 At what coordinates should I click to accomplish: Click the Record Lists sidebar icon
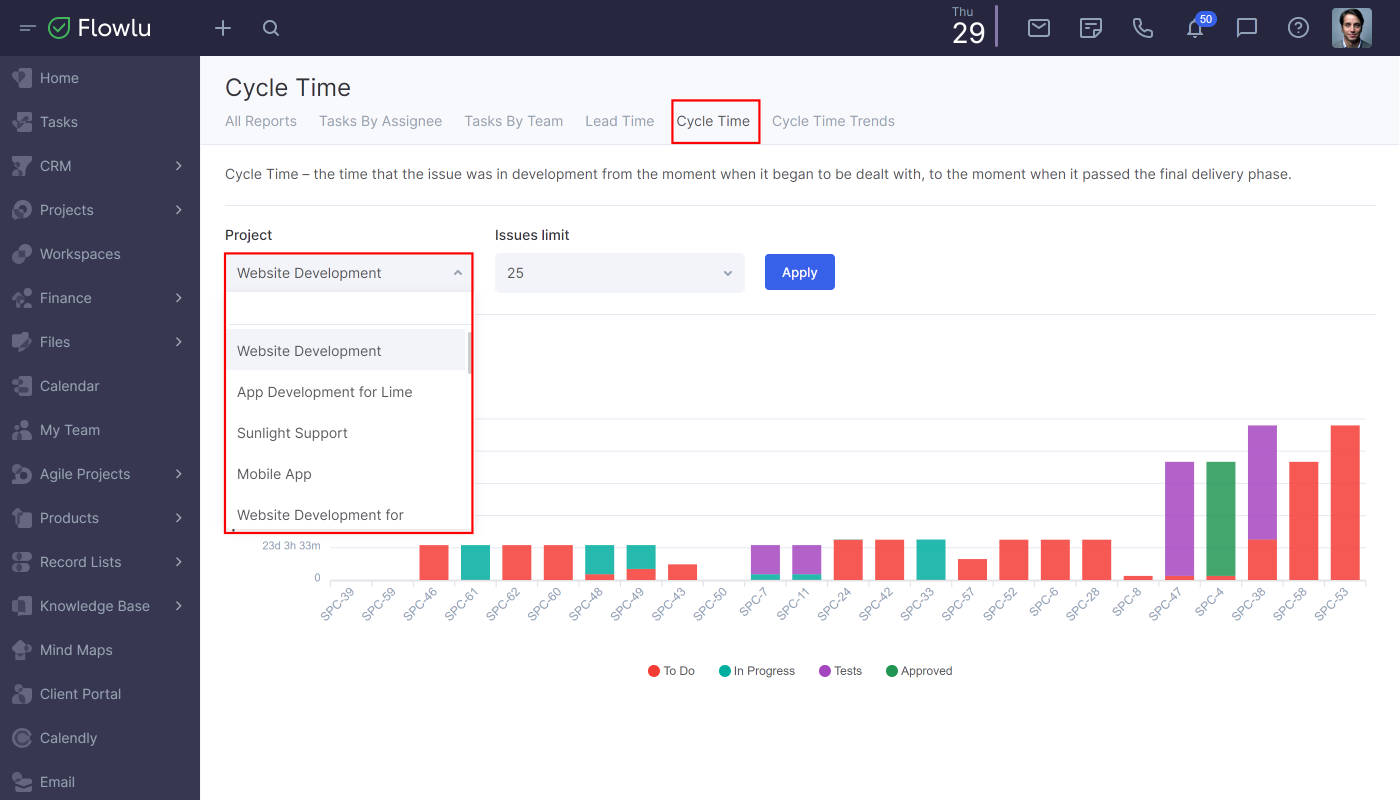pyautogui.click(x=22, y=562)
